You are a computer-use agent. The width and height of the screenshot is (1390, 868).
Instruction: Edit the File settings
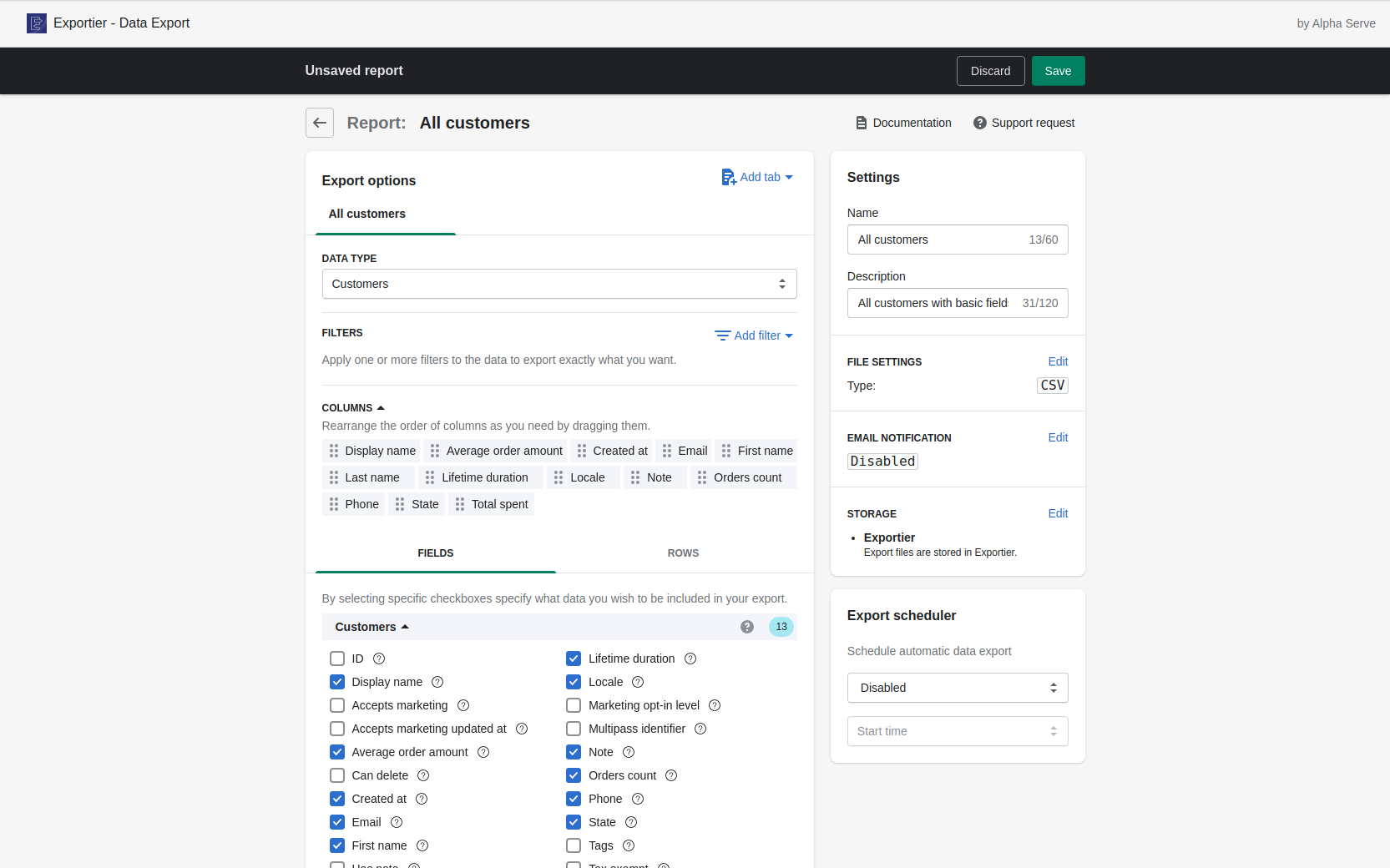tap(1058, 361)
